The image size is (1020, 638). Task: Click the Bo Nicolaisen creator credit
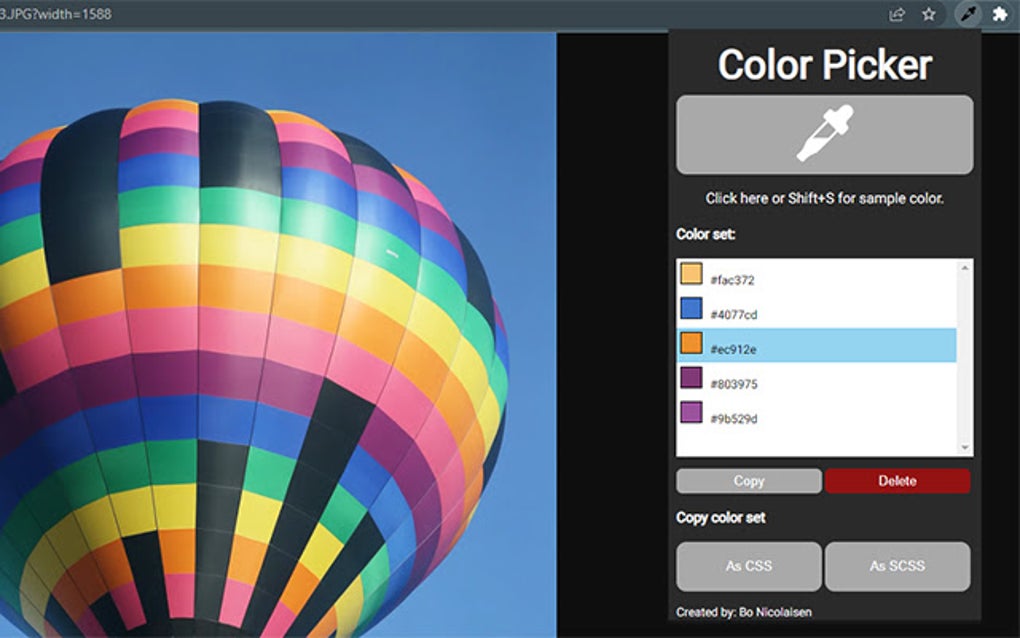744,612
